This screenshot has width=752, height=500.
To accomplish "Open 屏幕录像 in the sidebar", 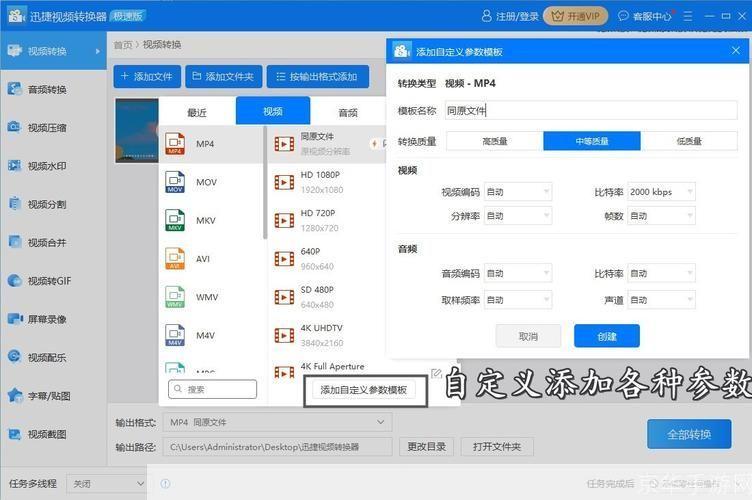I will coord(53,319).
